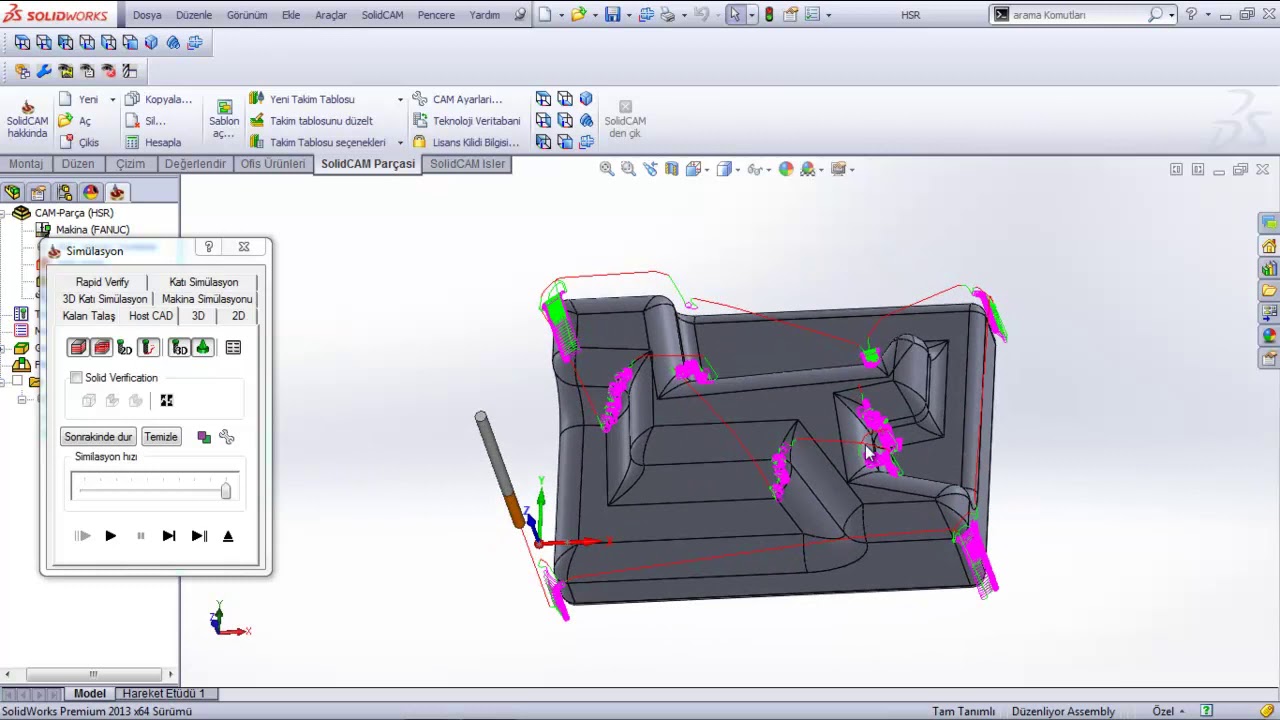The width and height of the screenshot is (1280, 720).
Task: Open the dropdown beside the Save icon
Action: click(x=628, y=15)
